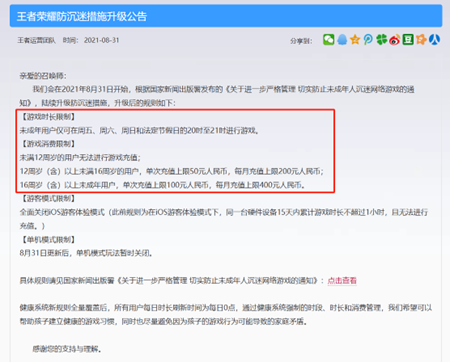
Task: Click the paragraph starting 健康系统新规则全量覆盖后
Action: (226, 315)
